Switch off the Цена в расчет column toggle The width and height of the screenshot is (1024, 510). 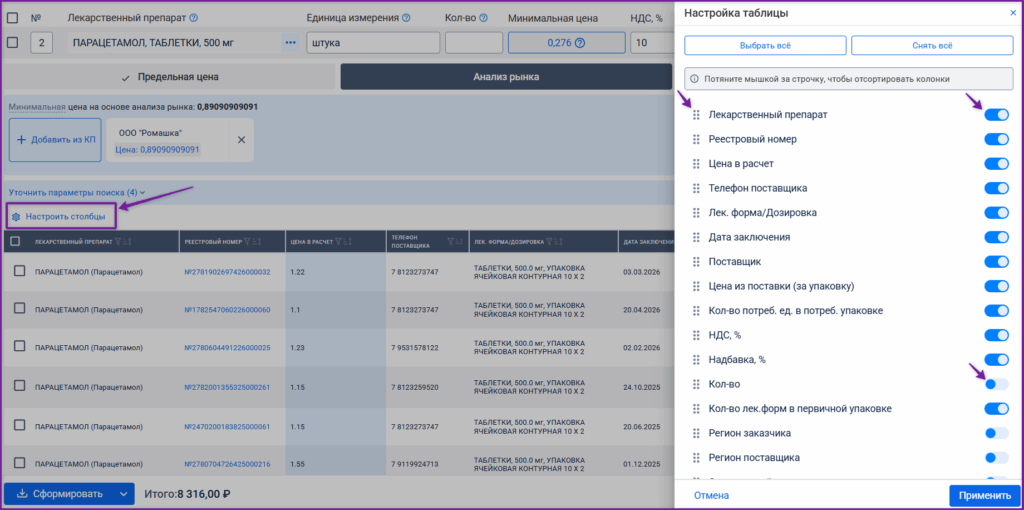click(997, 164)
